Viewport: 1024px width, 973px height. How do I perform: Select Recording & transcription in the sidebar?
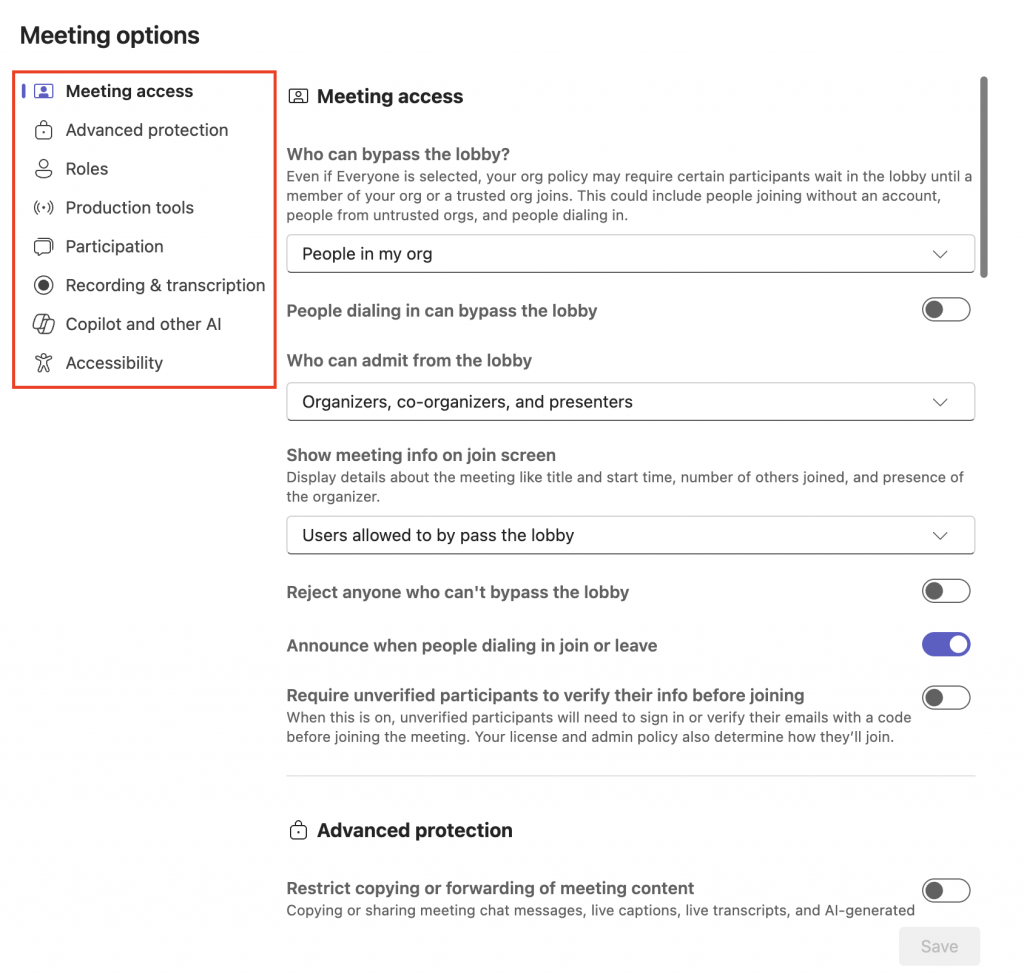165,285
